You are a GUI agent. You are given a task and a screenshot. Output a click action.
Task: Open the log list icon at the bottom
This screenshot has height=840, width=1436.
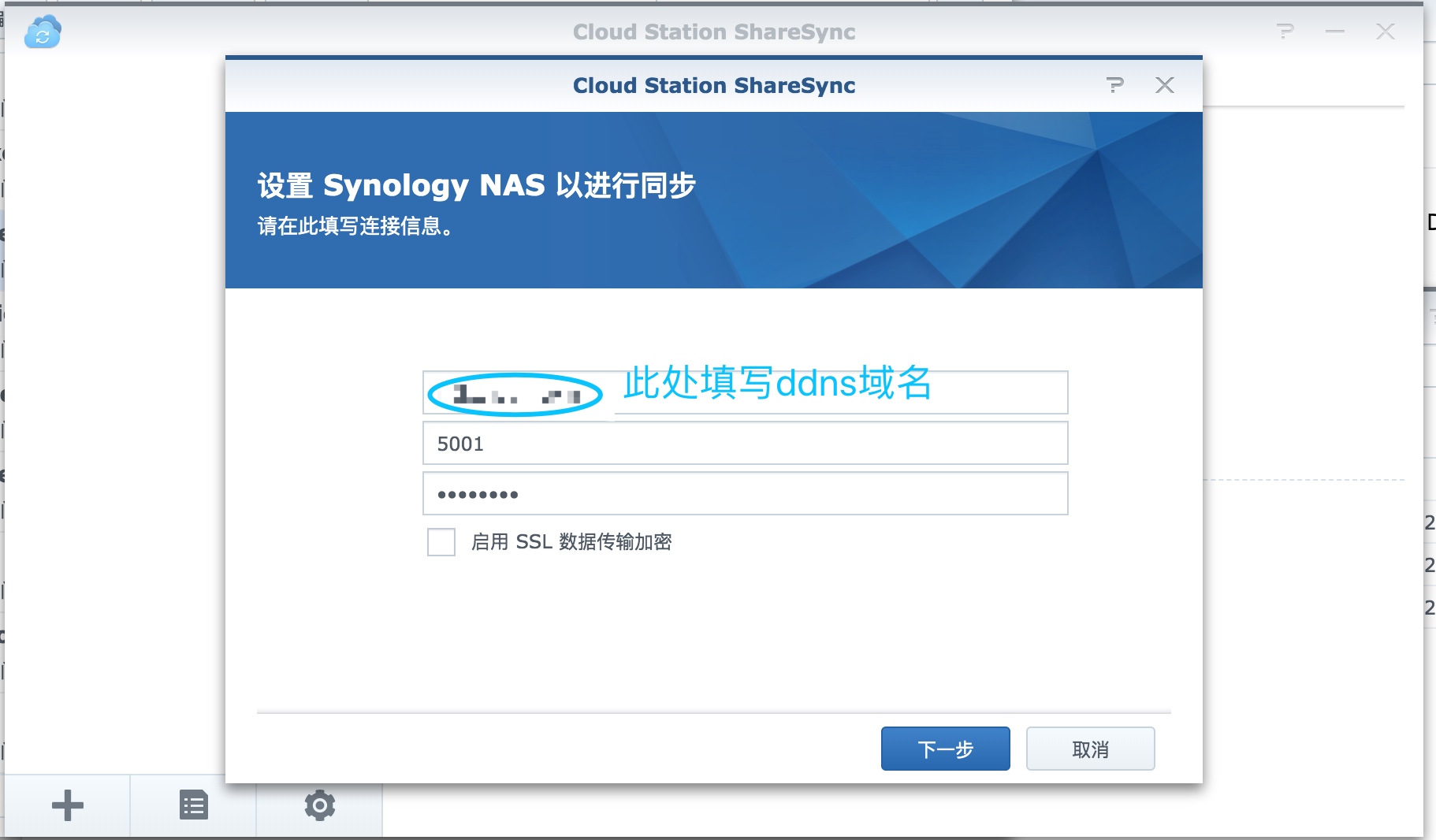tap(194, 805)
